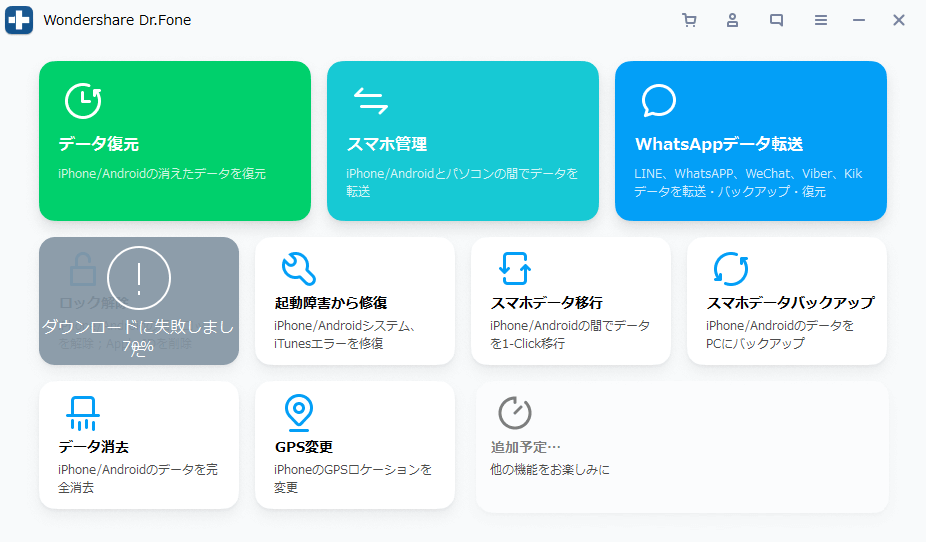Click the 追加予定 timer icon
The height and width of the screenshot is (542, 926).
[x=514, y=413]
